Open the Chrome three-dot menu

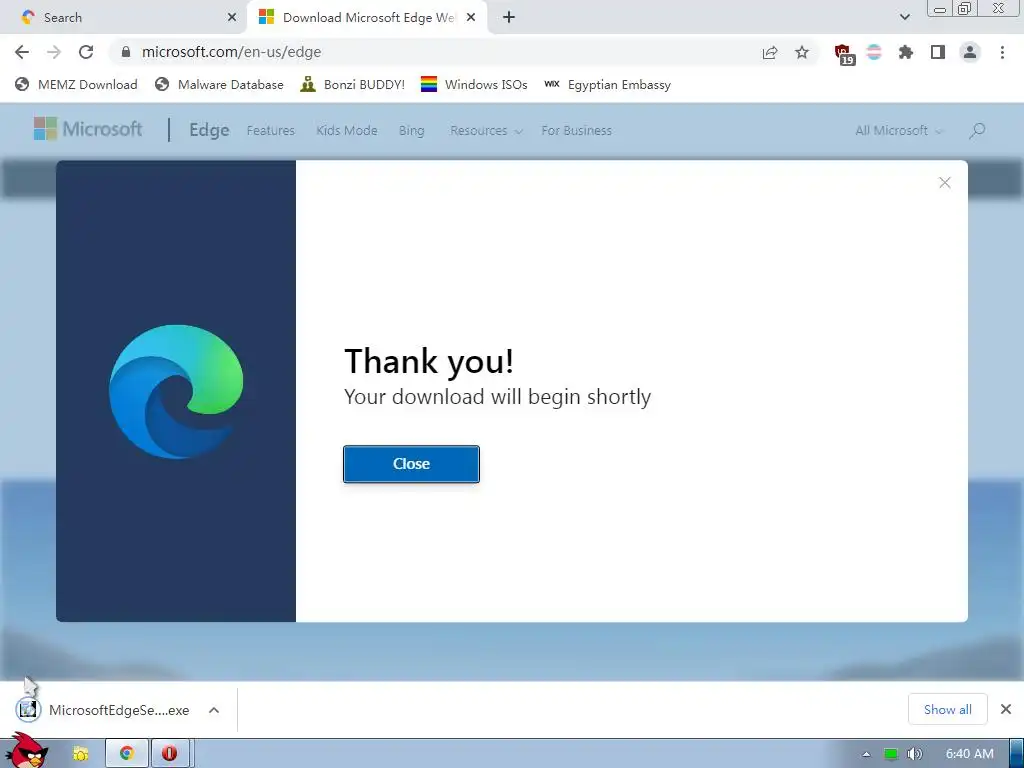[x=1002, y=52]
